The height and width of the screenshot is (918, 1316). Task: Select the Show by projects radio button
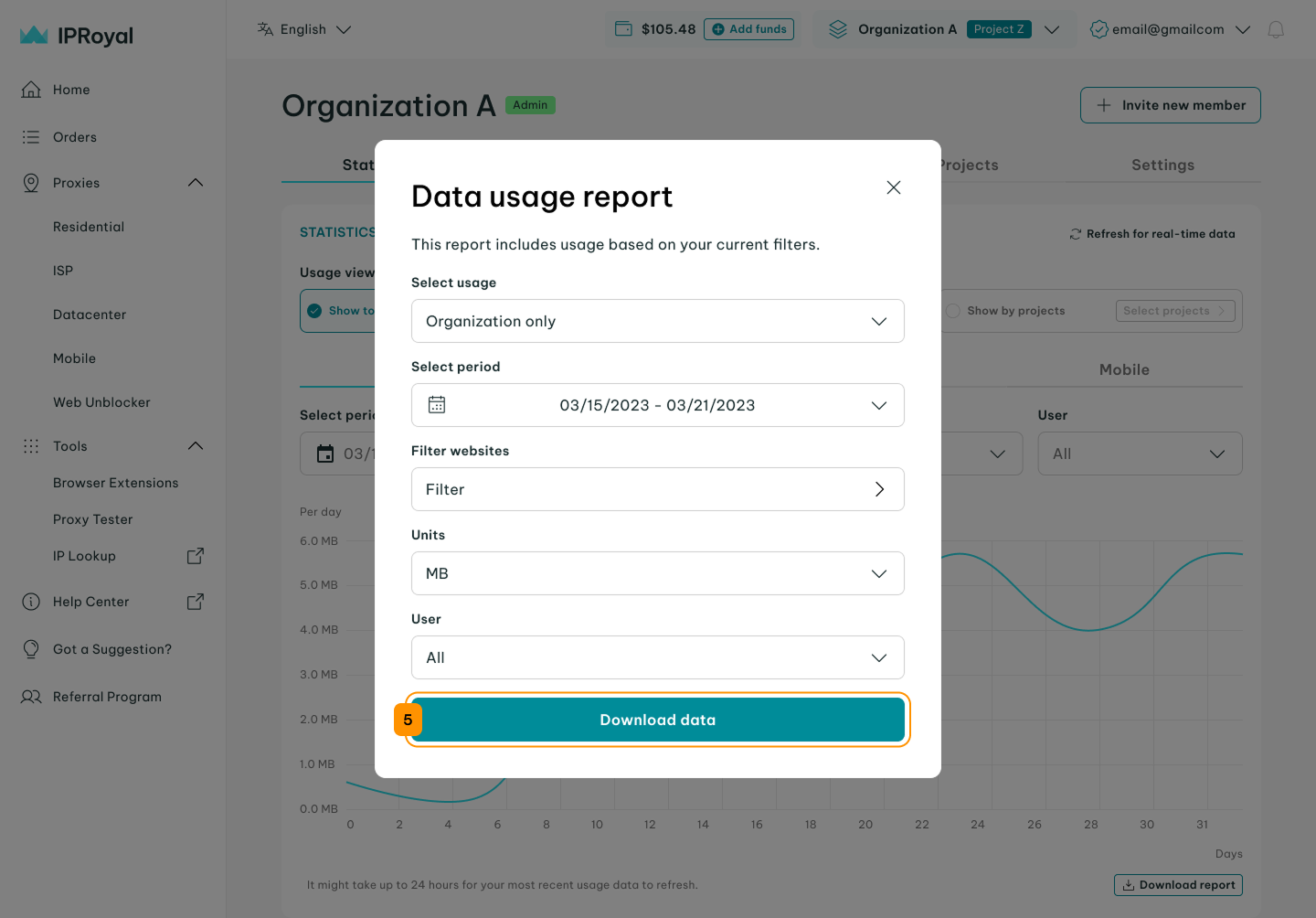953,311
